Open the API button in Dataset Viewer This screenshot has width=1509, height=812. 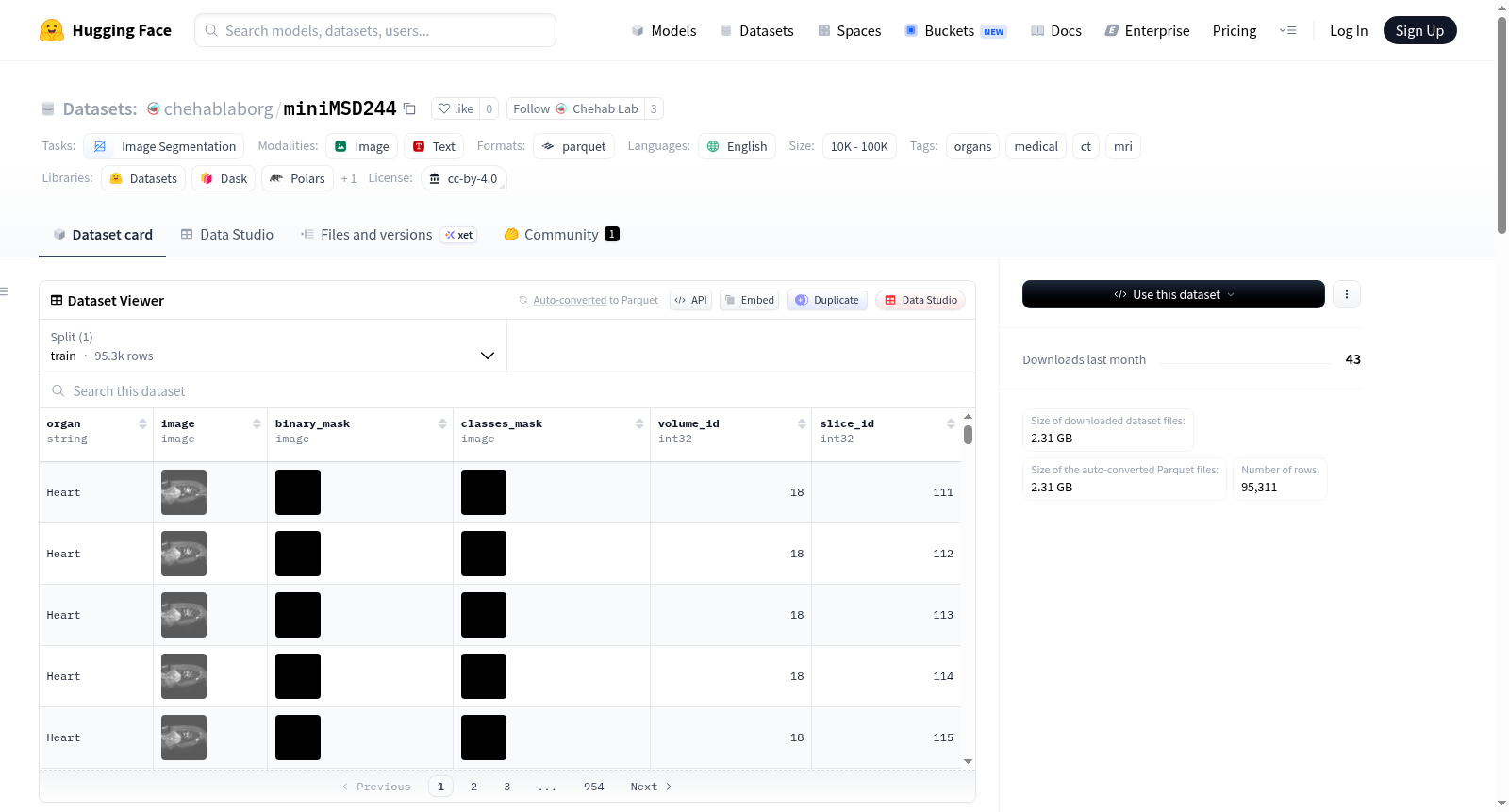(690, 300)
